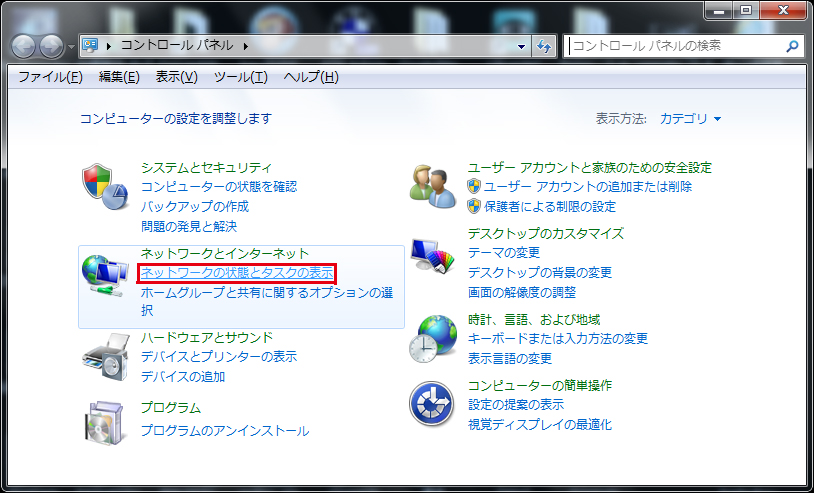Click the Ease of Access icon
The height and width of the screenshot is (493, 814).
432,404
